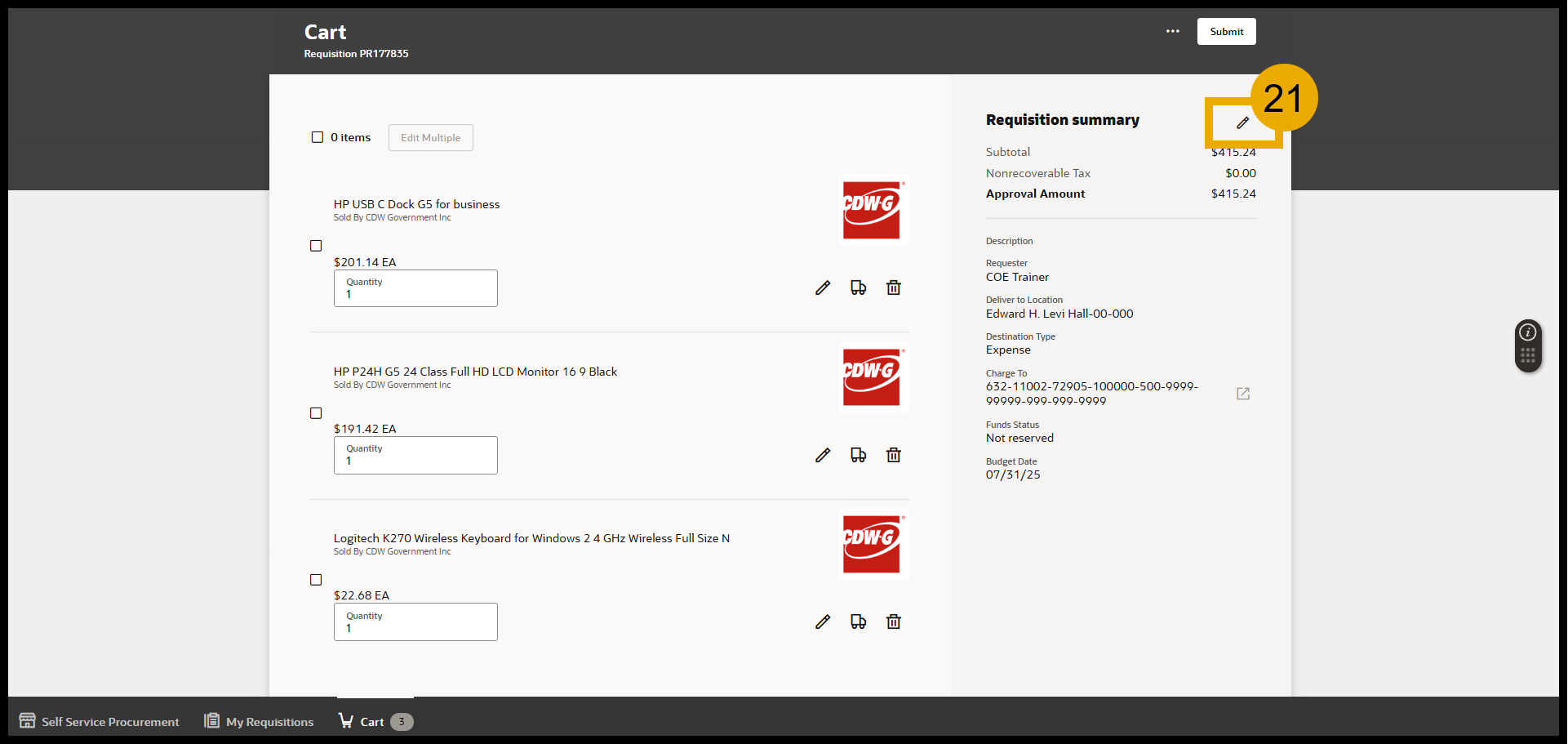The image size is (1568, 744).
Task: View delivery options for HP USB C Dock
Action: point(858,287)
